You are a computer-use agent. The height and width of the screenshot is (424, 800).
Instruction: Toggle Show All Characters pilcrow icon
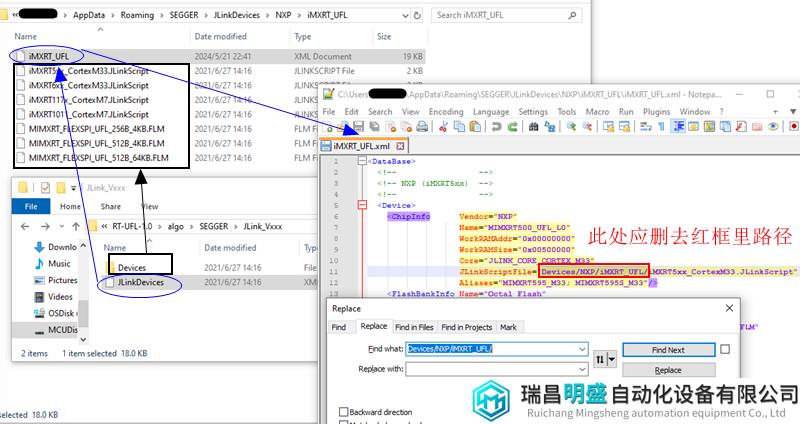coord(662,126)
